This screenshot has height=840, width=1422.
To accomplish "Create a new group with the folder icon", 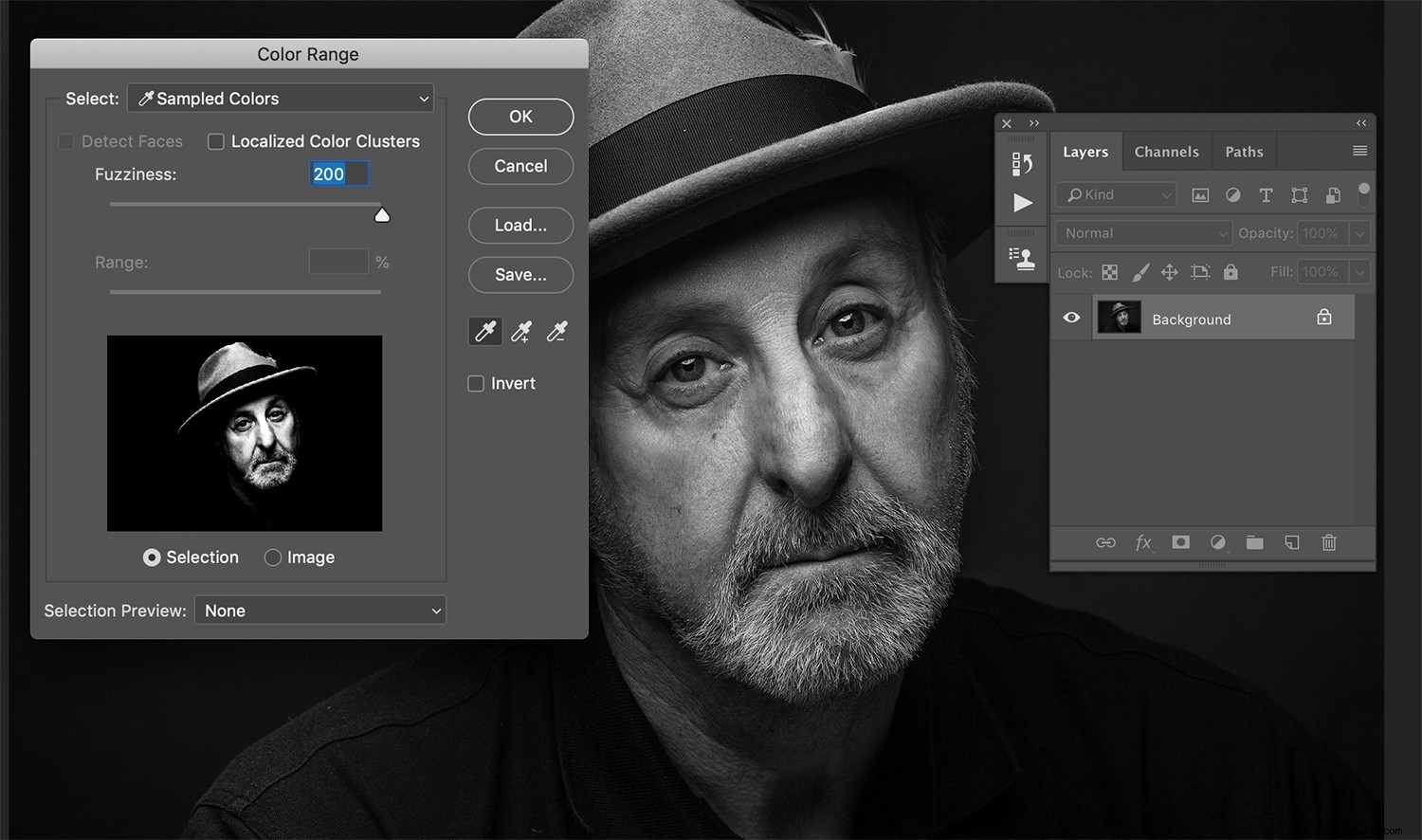I will [1254, 542].
